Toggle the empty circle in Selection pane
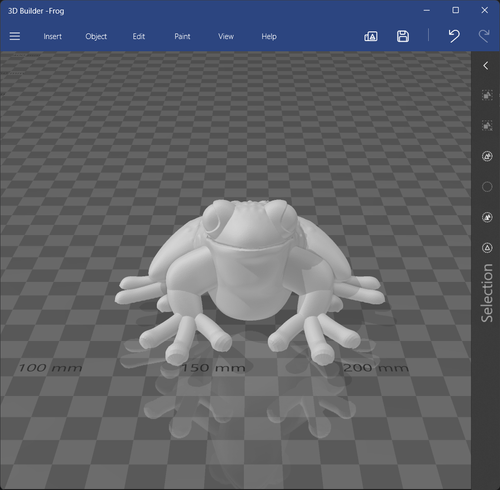This screenshot has height=490, width=500. tap(487, 187)
